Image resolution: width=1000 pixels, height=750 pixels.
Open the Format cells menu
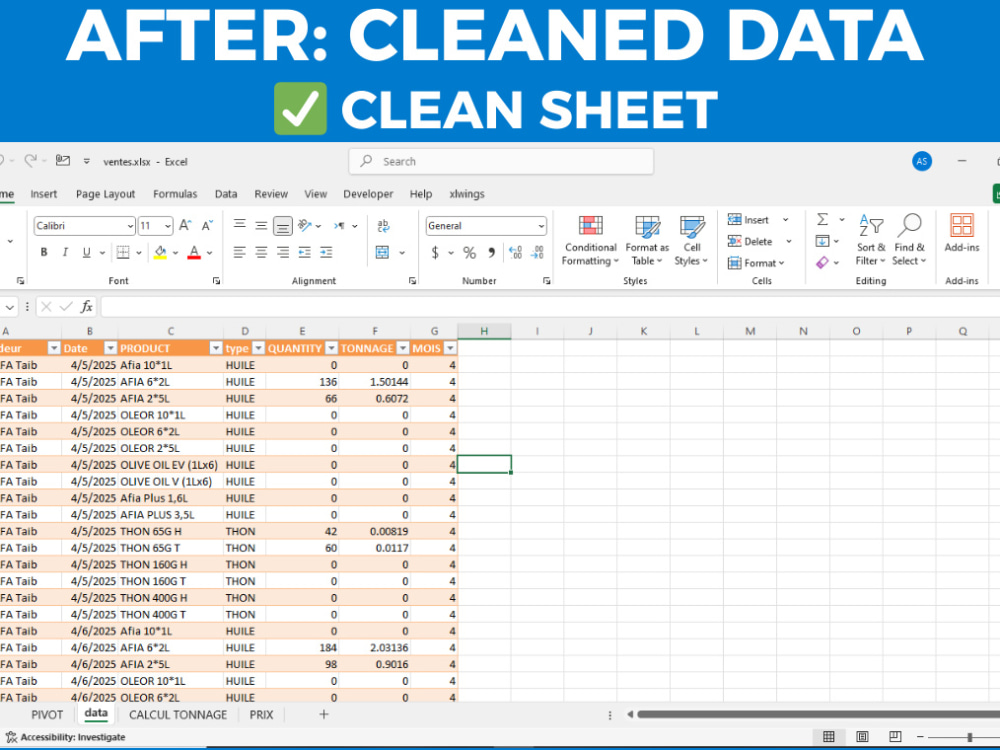756,263
